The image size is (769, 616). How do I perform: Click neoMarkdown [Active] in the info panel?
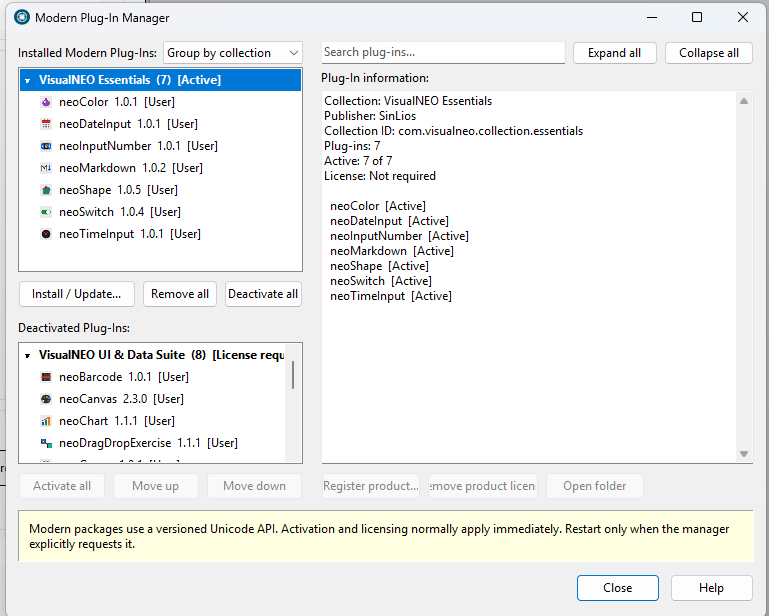coord(392,251)
